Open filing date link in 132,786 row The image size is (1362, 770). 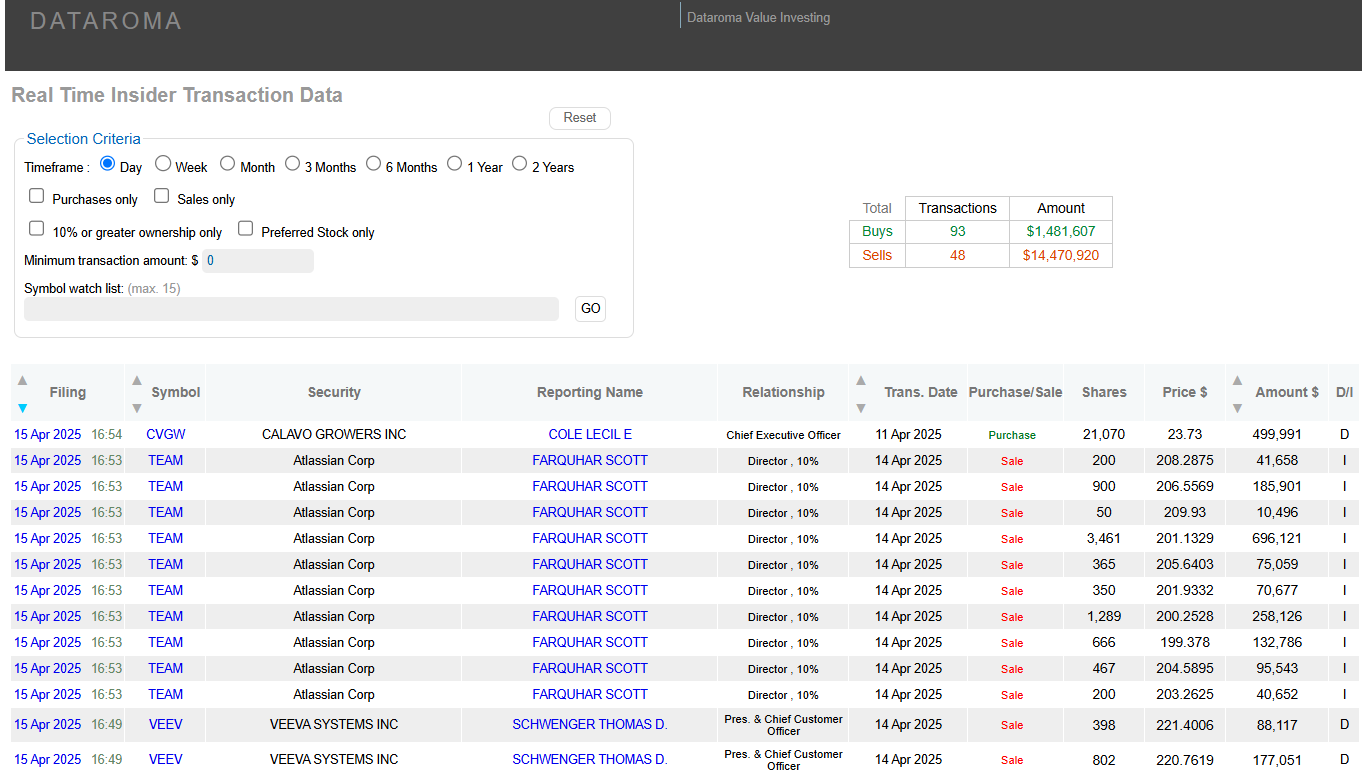pyautogui.click(x=48, y=642)
